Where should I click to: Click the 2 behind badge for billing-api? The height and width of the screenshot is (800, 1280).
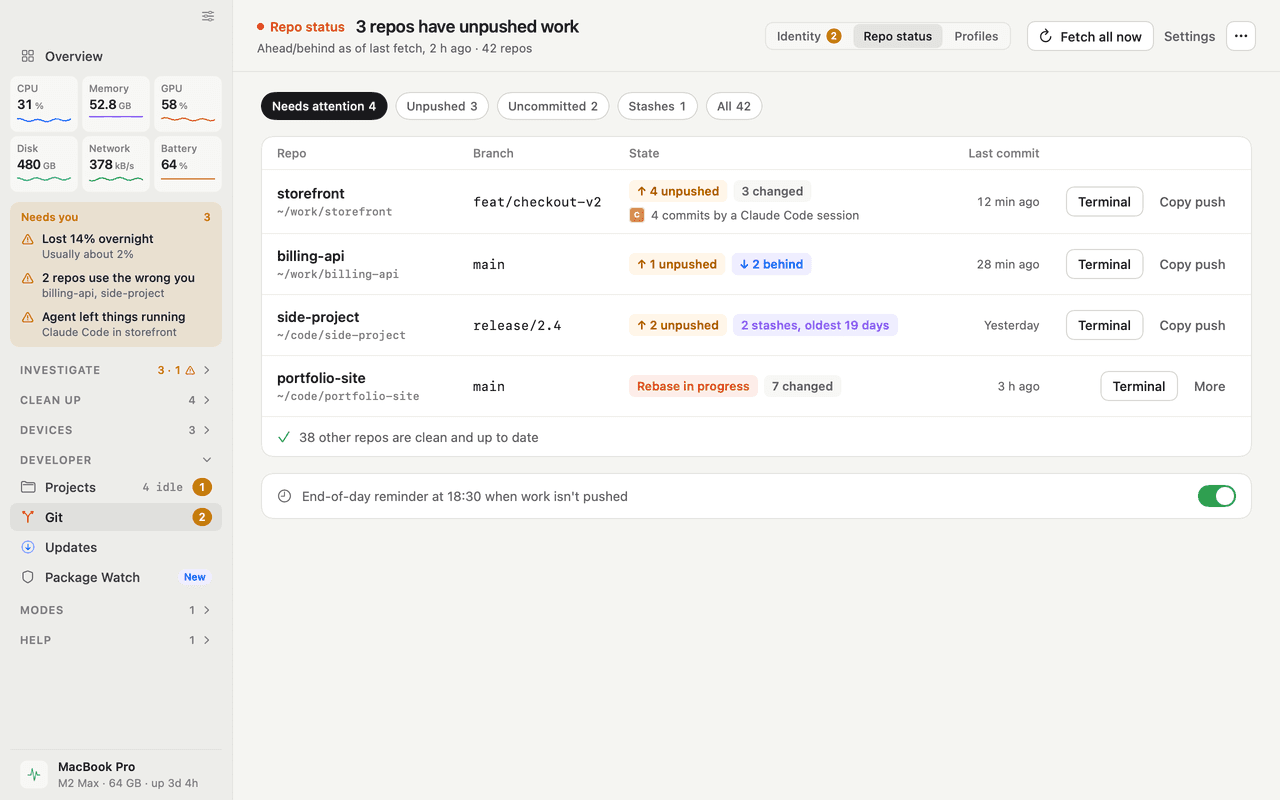771,264
